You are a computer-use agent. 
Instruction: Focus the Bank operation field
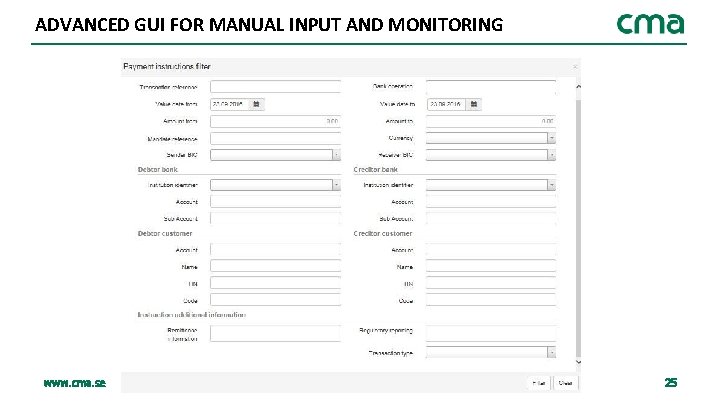tap(491, 87)
